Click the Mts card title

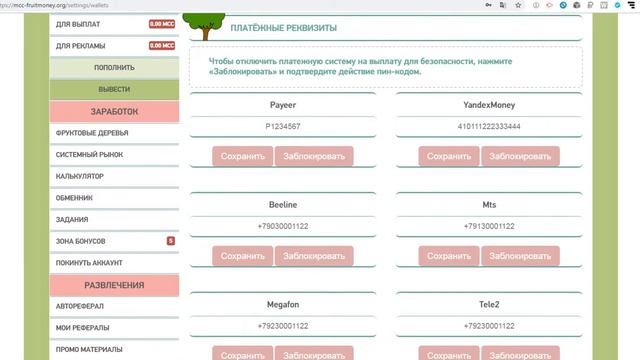point(489,205)
